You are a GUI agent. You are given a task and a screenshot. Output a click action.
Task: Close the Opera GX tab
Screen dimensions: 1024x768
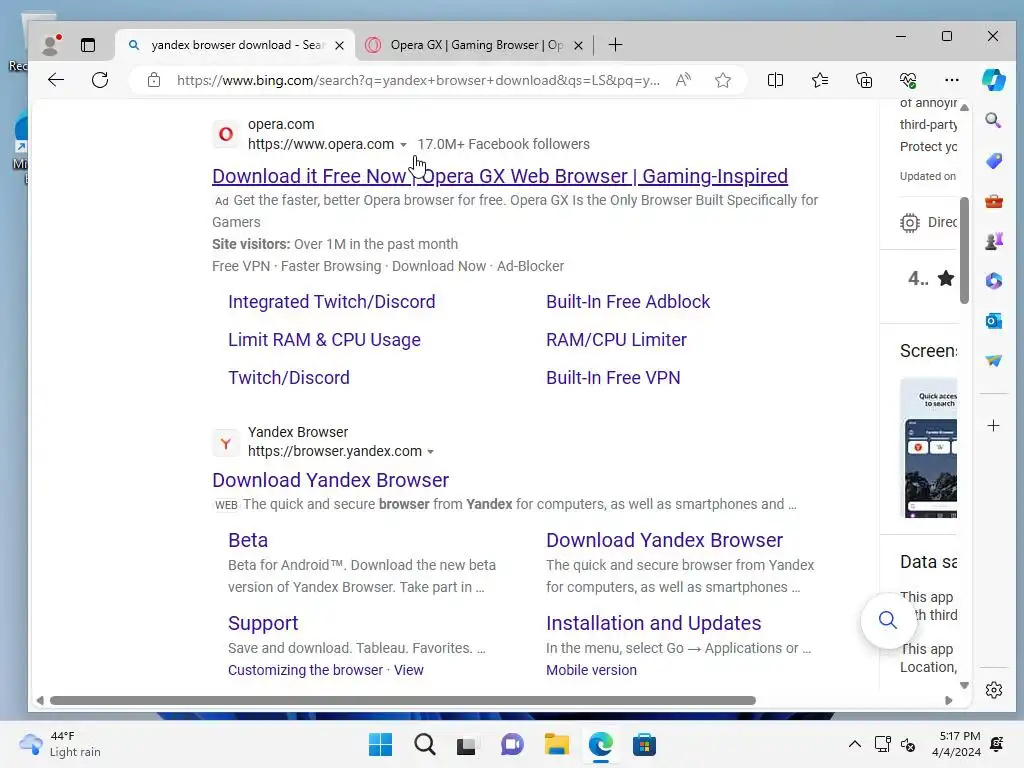(578, 45)
